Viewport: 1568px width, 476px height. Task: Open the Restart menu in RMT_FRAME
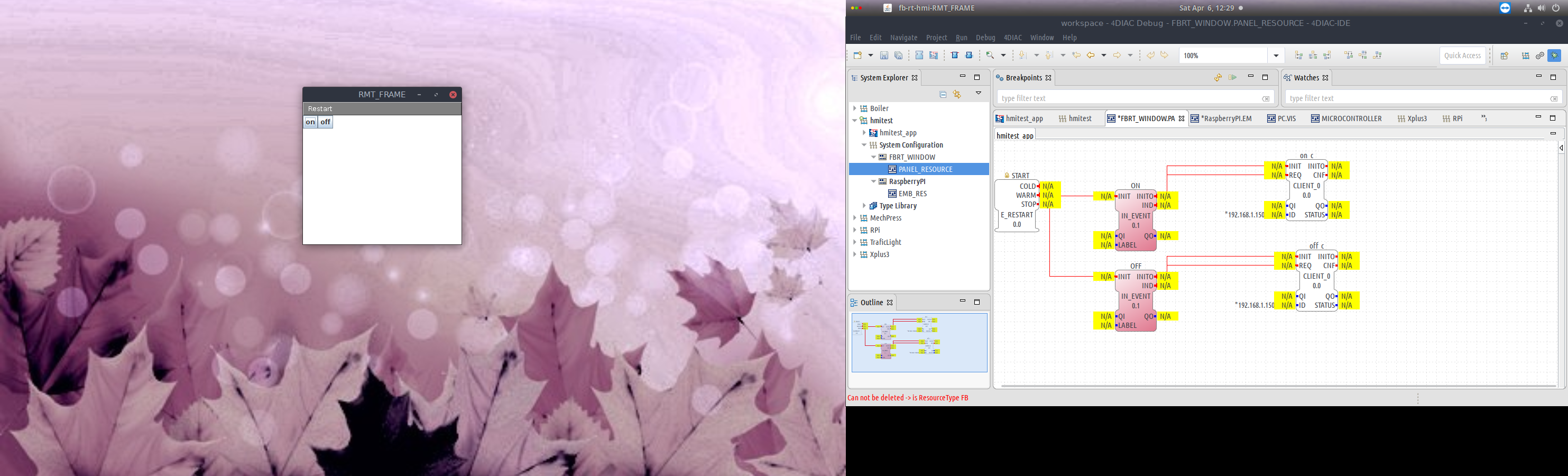click(320, 109)
